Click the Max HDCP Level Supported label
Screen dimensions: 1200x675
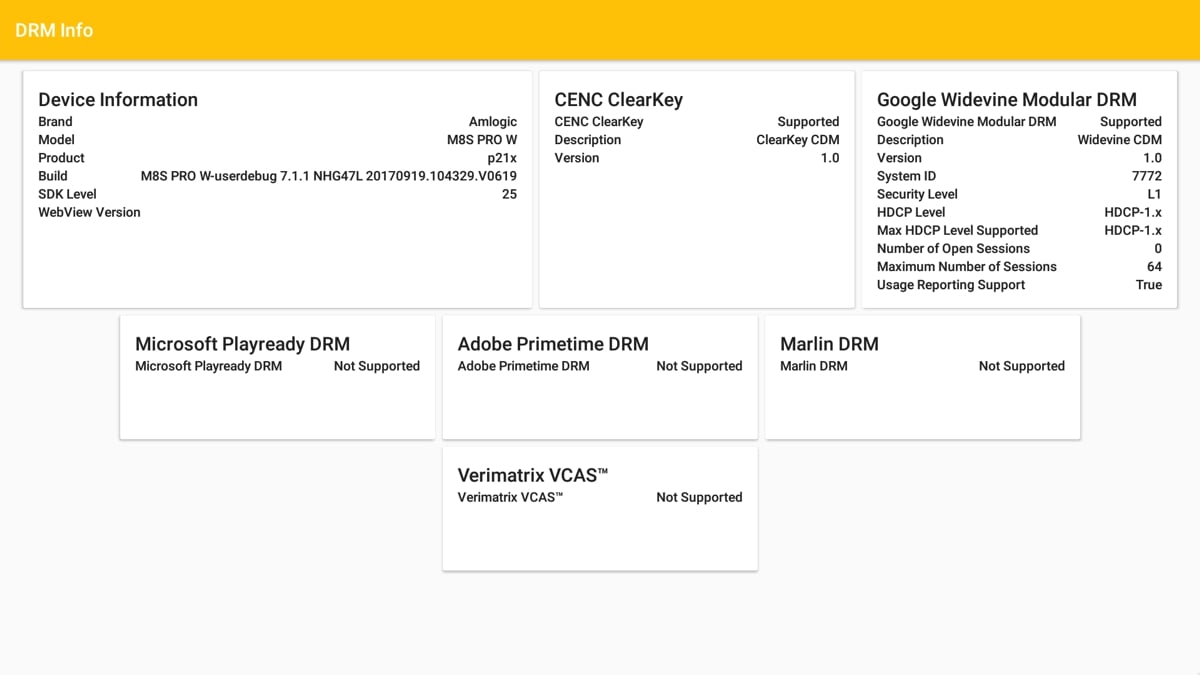(x=957, y=230)
